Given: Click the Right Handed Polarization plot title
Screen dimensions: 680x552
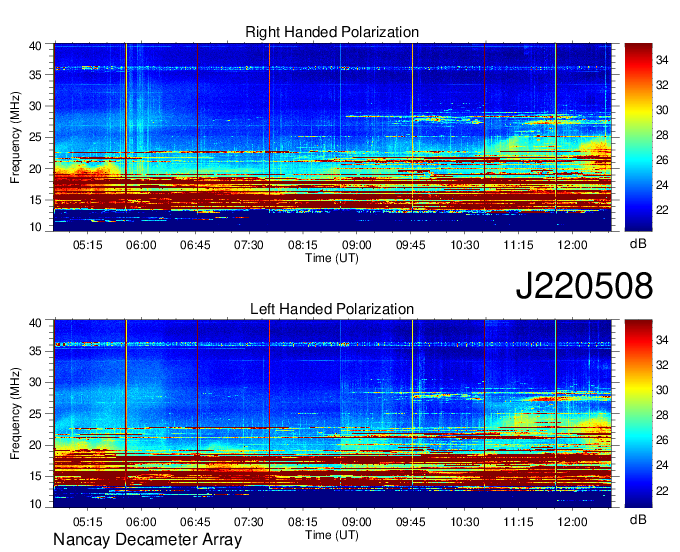Looking at the screenshot, I should (x=332, y=32).
